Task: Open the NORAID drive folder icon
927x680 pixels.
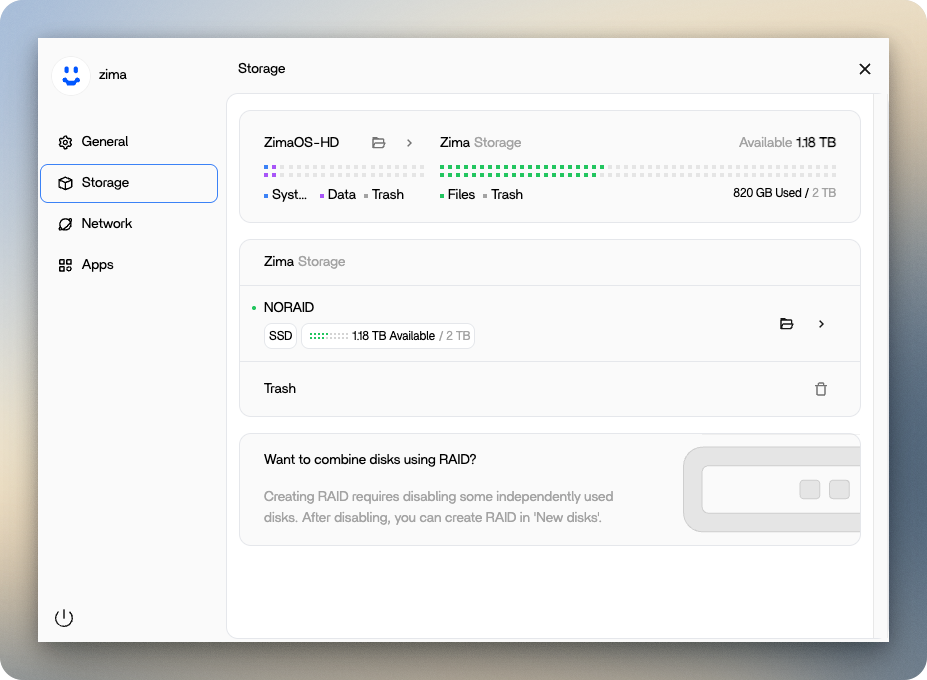Action: pos(786,324)
